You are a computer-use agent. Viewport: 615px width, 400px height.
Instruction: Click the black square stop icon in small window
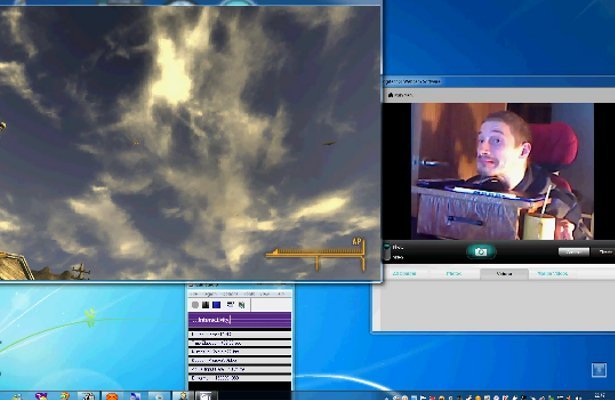pyautogui.click(x=205, y=305)
